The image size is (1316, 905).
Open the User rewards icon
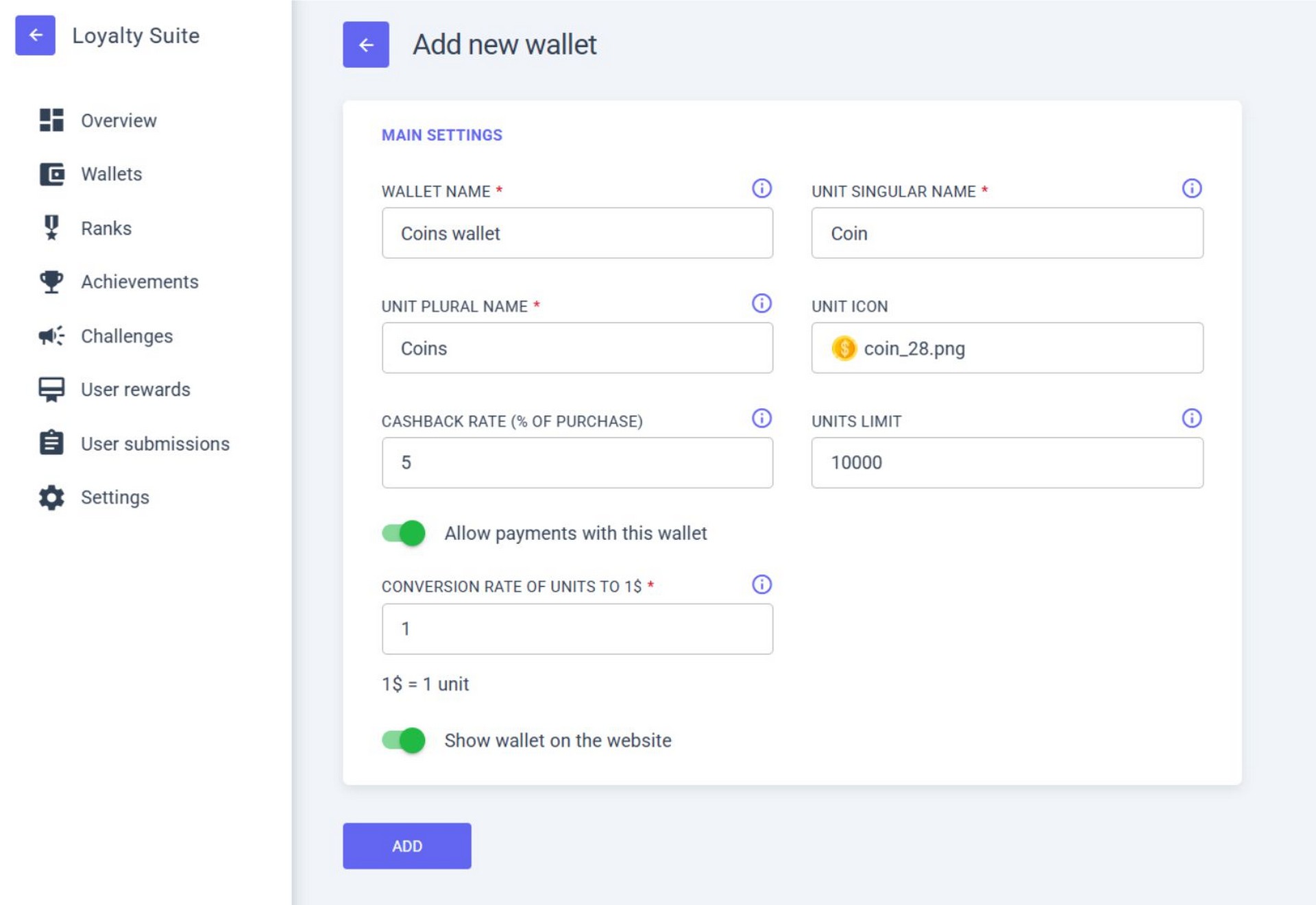pos(51,389)
